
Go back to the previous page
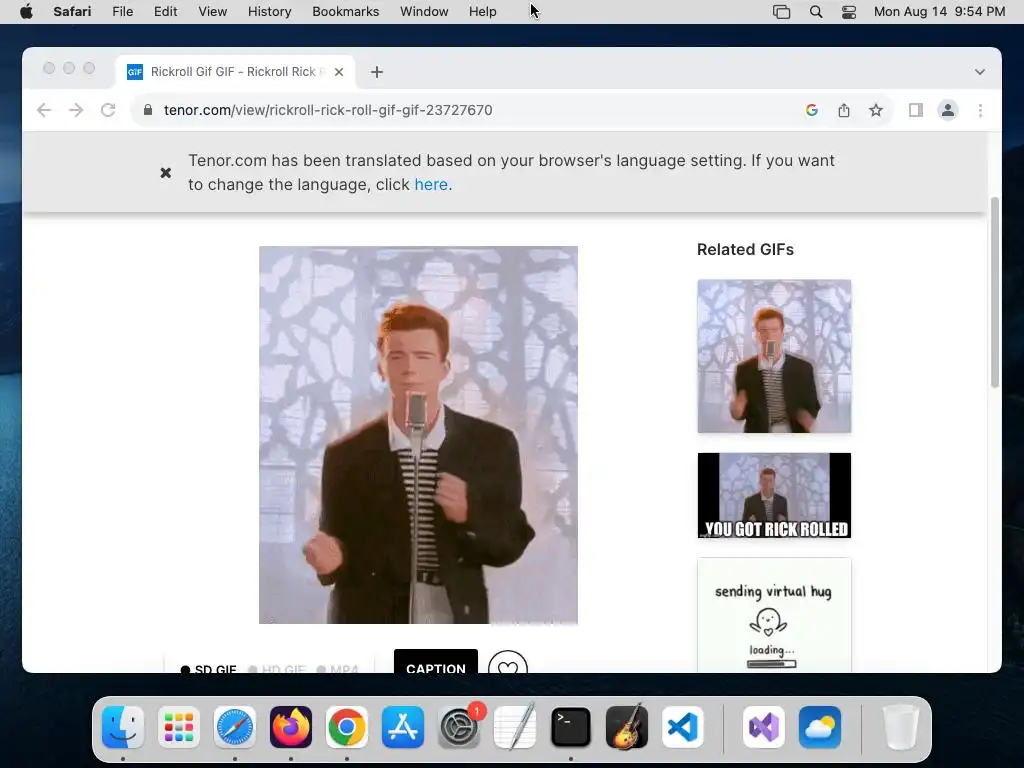coord(44,110)
